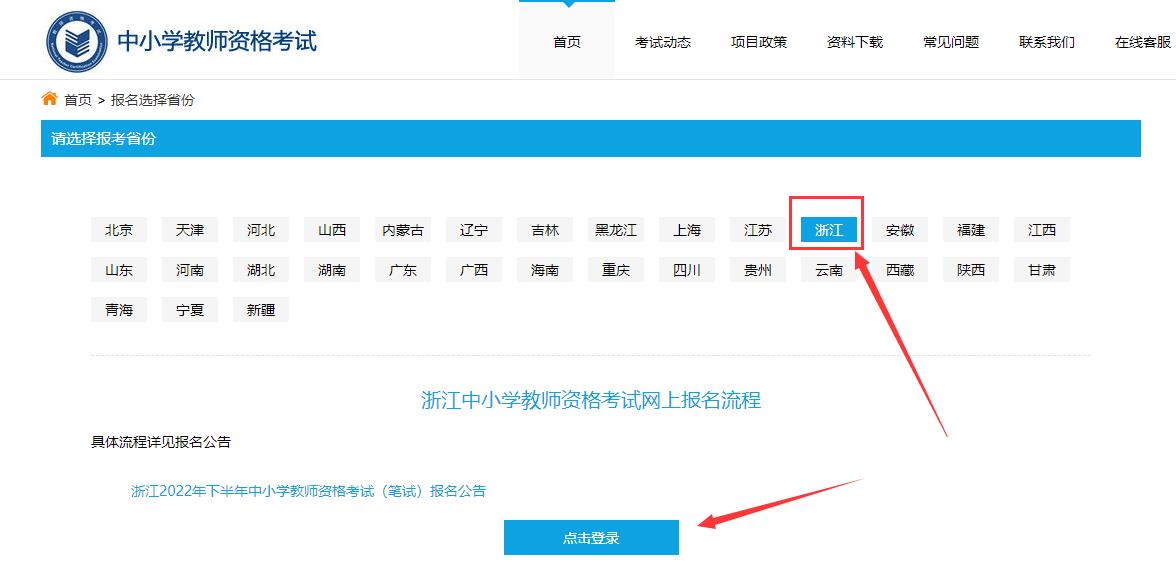The image size is (1176, 580).
Task: Select the 新疆 province option
Action: [260, 309]
